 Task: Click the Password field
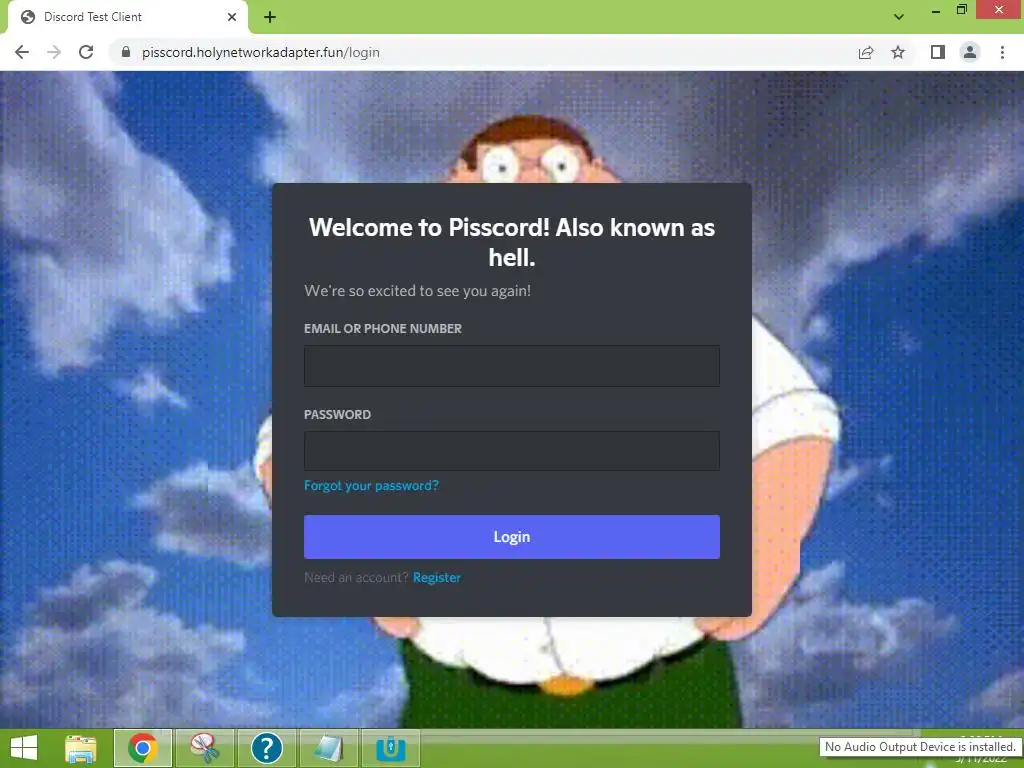tap(511, 451)
